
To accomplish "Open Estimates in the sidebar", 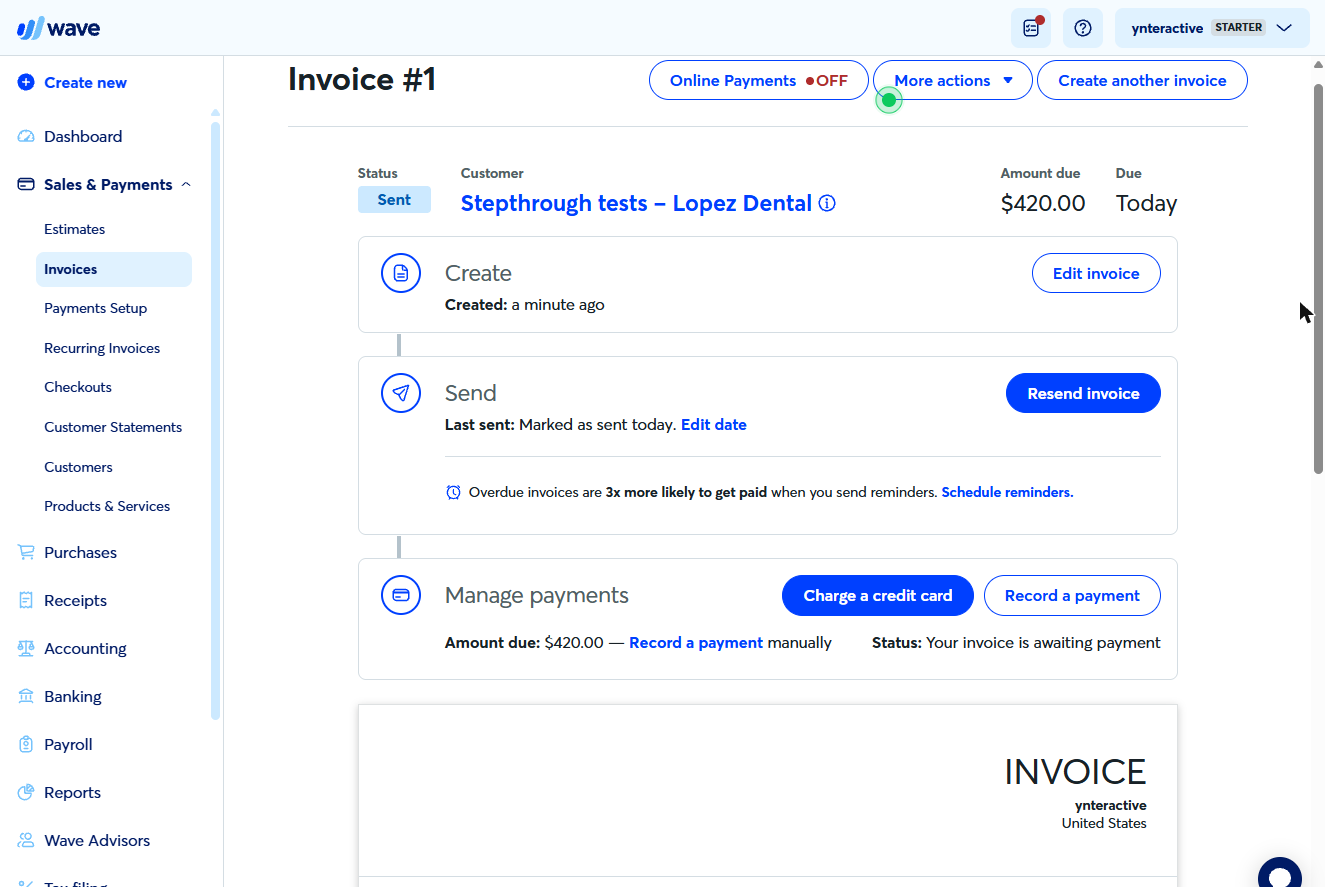I will (x=75, y=229).
